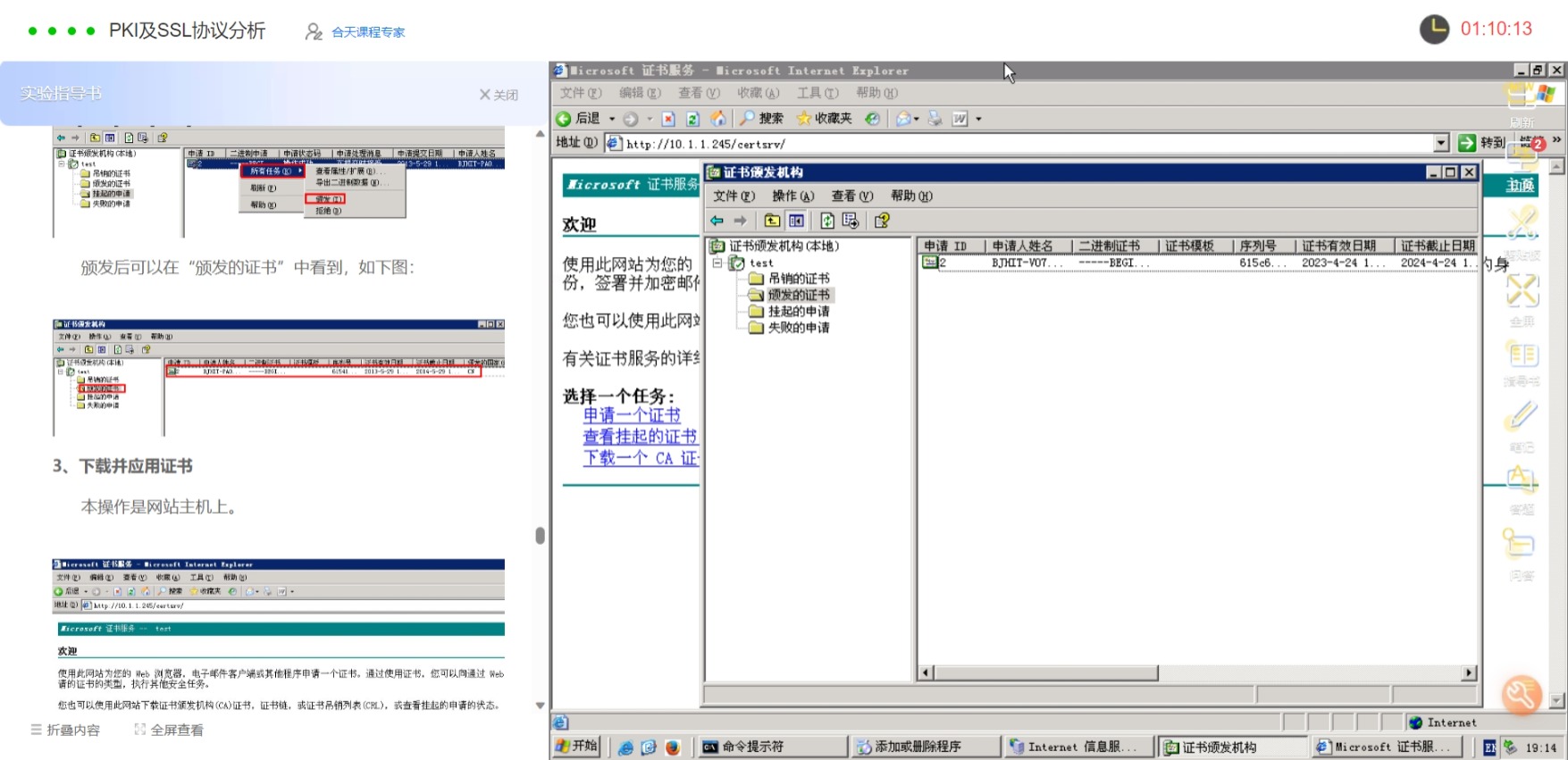Image resolution: width=1568 pixels, height=760 pixels.
Task: Click the IE Edit with Word icon
Action: pos(960,119)
